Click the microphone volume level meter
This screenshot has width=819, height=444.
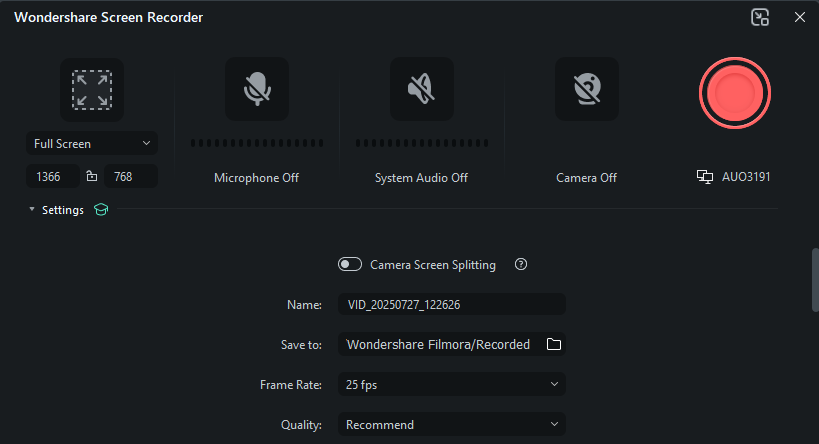(x=257, y=143)
